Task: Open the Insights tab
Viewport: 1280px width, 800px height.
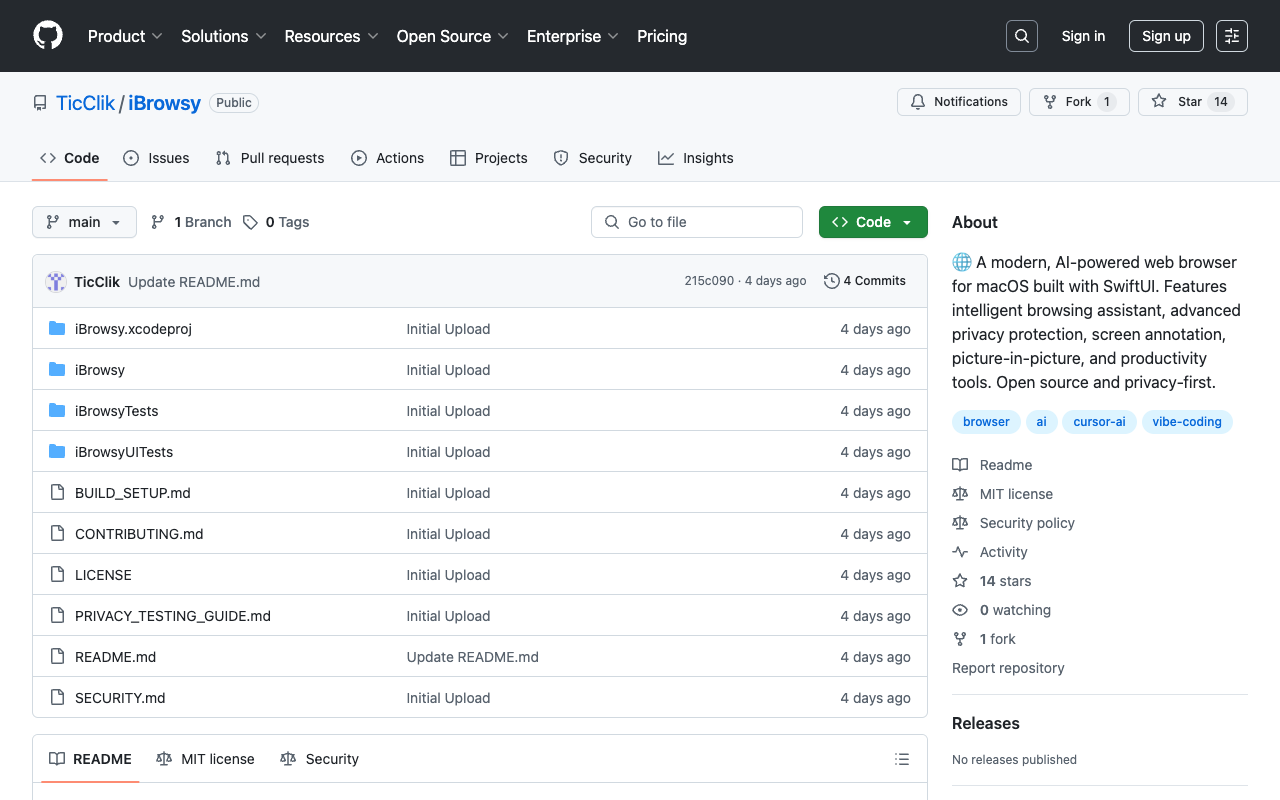Action: [695, 158]
